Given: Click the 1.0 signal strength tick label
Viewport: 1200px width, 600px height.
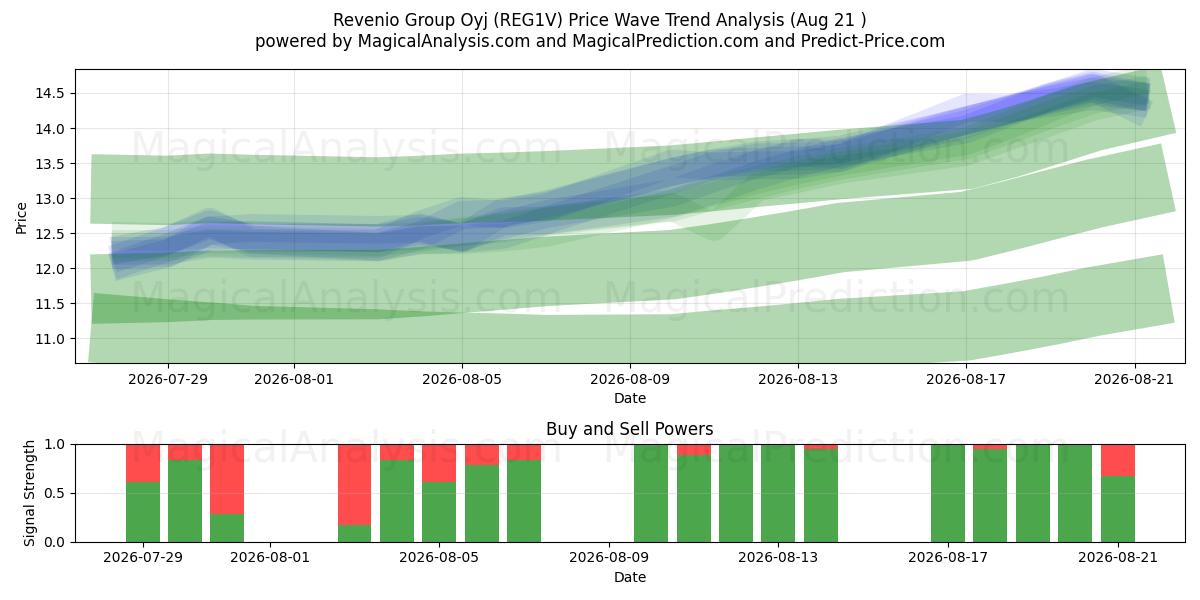Looking at the screenshot, I should click(56, 444).
